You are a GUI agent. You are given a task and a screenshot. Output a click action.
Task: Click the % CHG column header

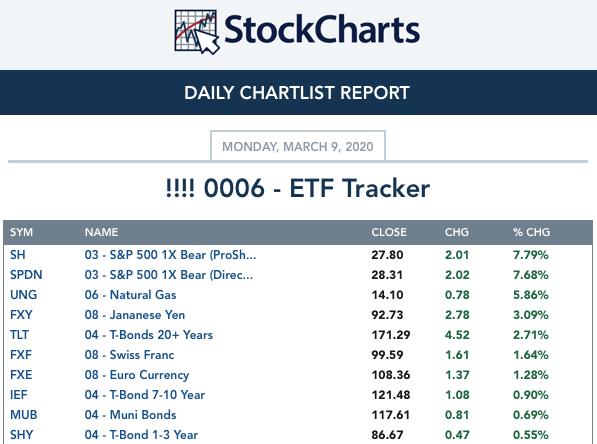(531, 232)
